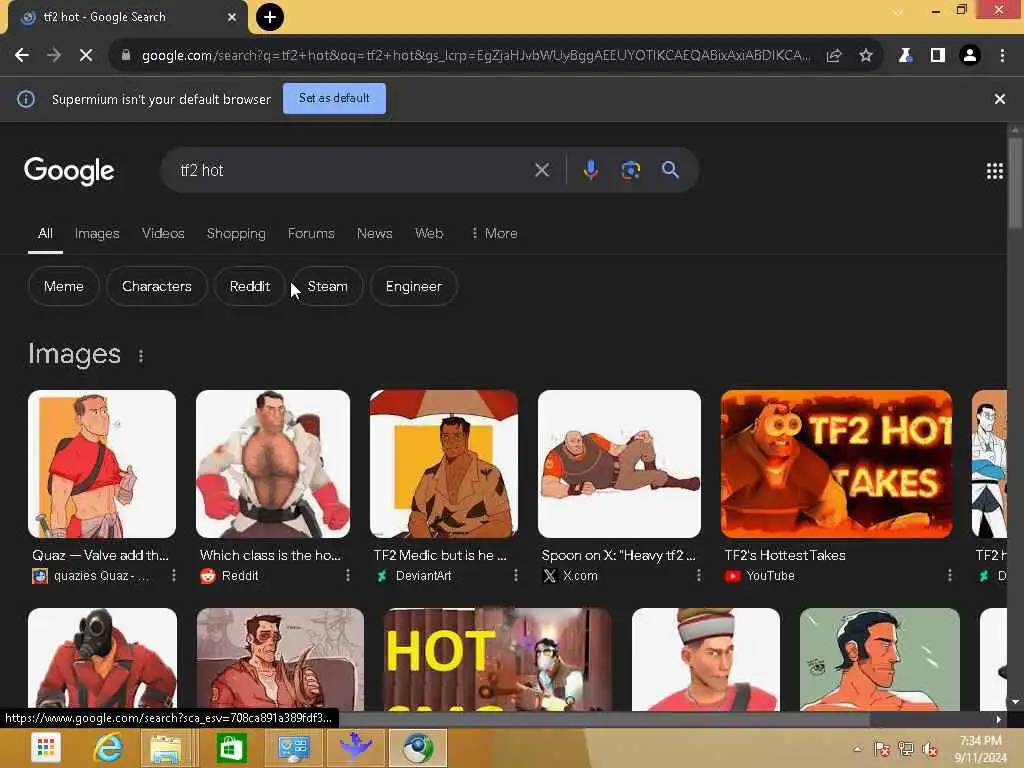Screen dimensions: 1024x768
Task: Open the yellow HOT text thumbnail
Action: pyautogui.click(x=498, y=659)
